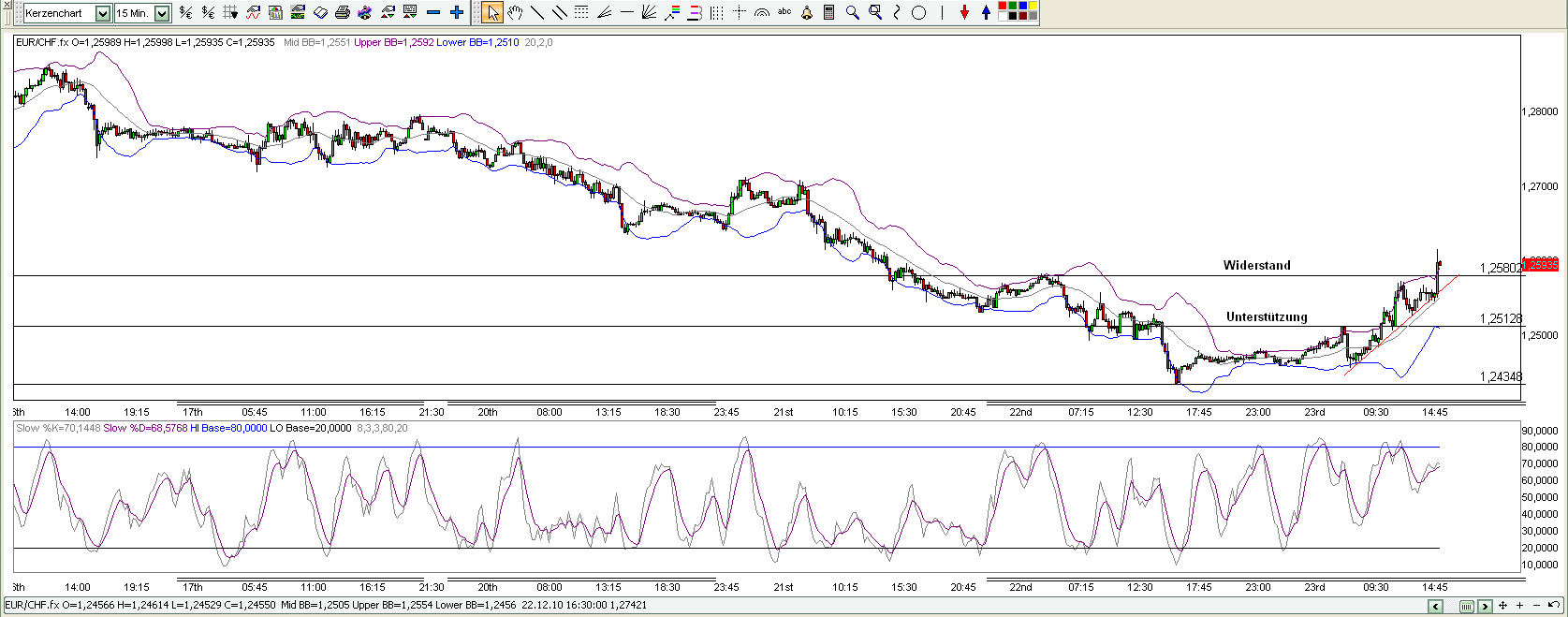Select the parallel lines channel tool
1568x617 pixels.
coord(559,12)
